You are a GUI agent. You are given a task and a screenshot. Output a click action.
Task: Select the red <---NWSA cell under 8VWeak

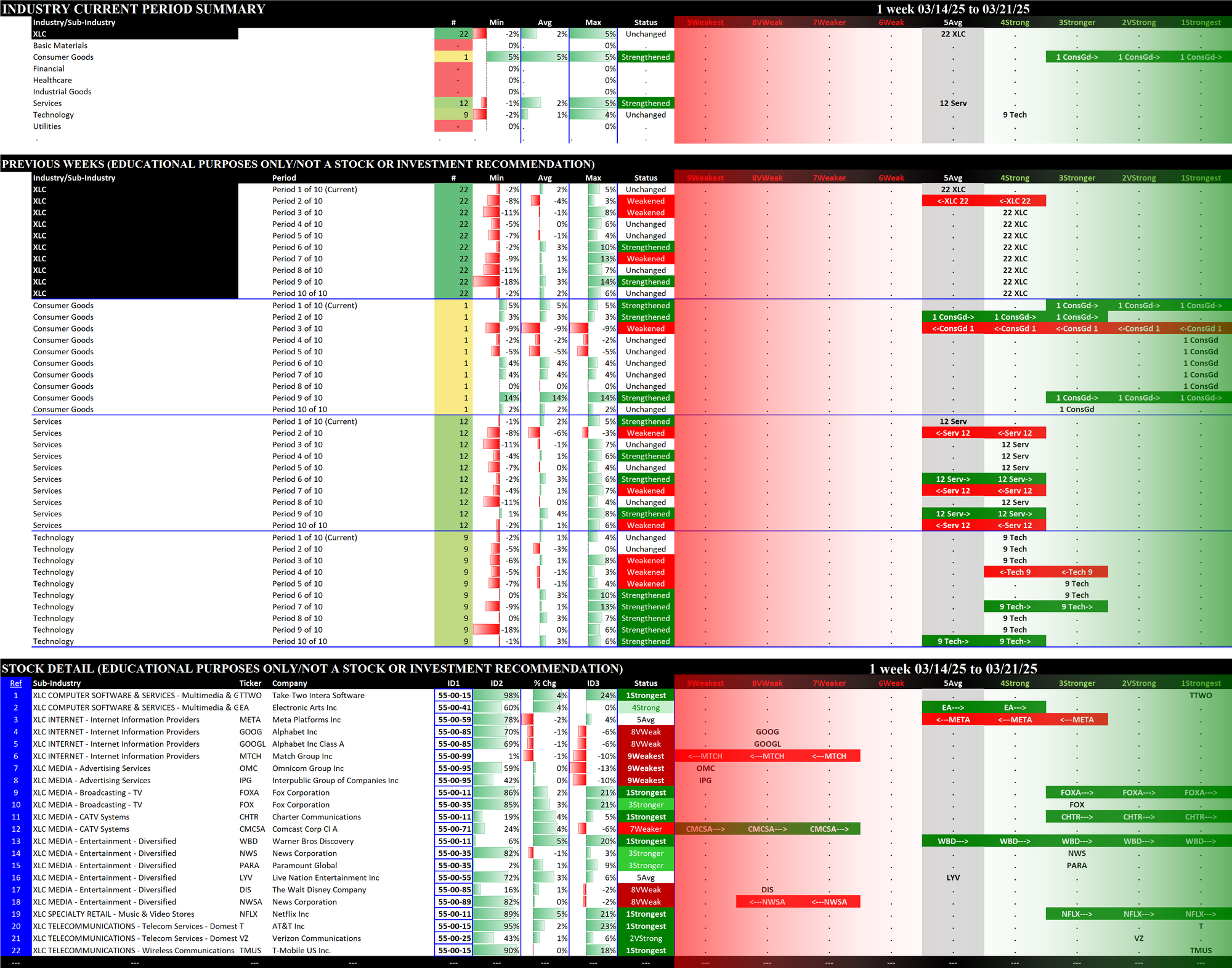(x=767, y=901)
